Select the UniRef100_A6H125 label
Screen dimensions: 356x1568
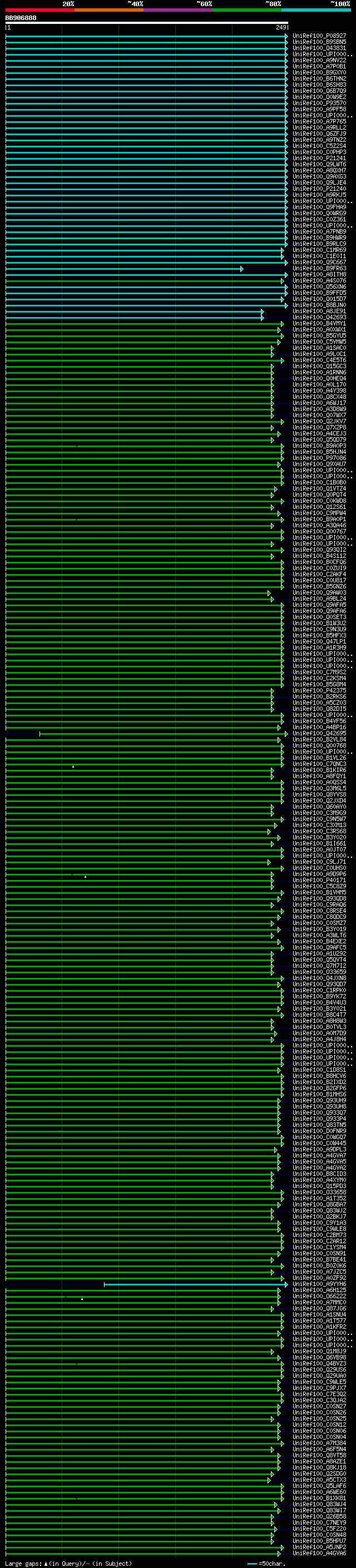(319, 1290)
